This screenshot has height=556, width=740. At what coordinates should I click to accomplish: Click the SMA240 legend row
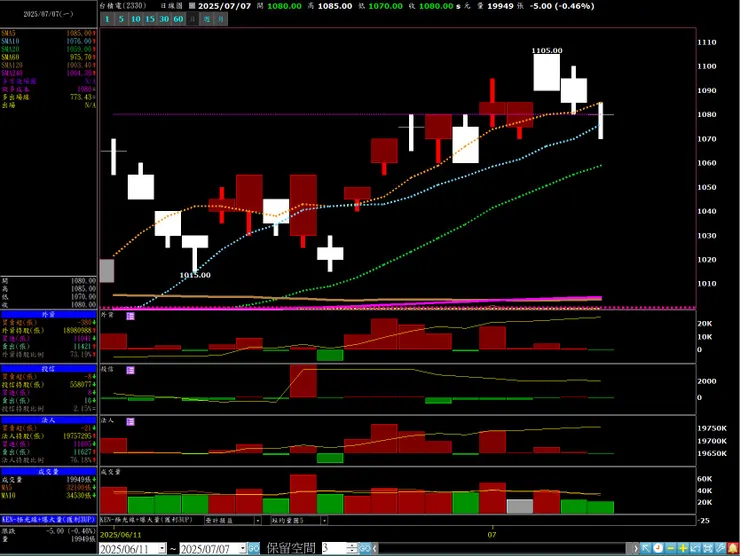(49, 73)
